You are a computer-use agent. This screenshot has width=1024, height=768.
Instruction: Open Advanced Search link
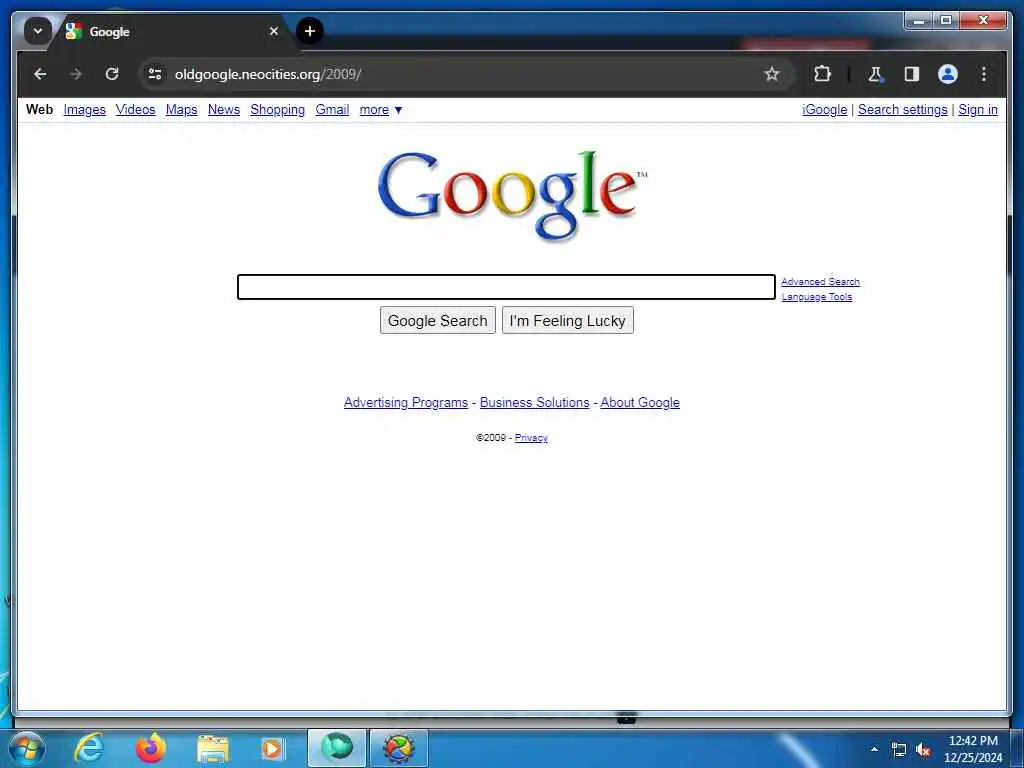(x=820, y=281)
